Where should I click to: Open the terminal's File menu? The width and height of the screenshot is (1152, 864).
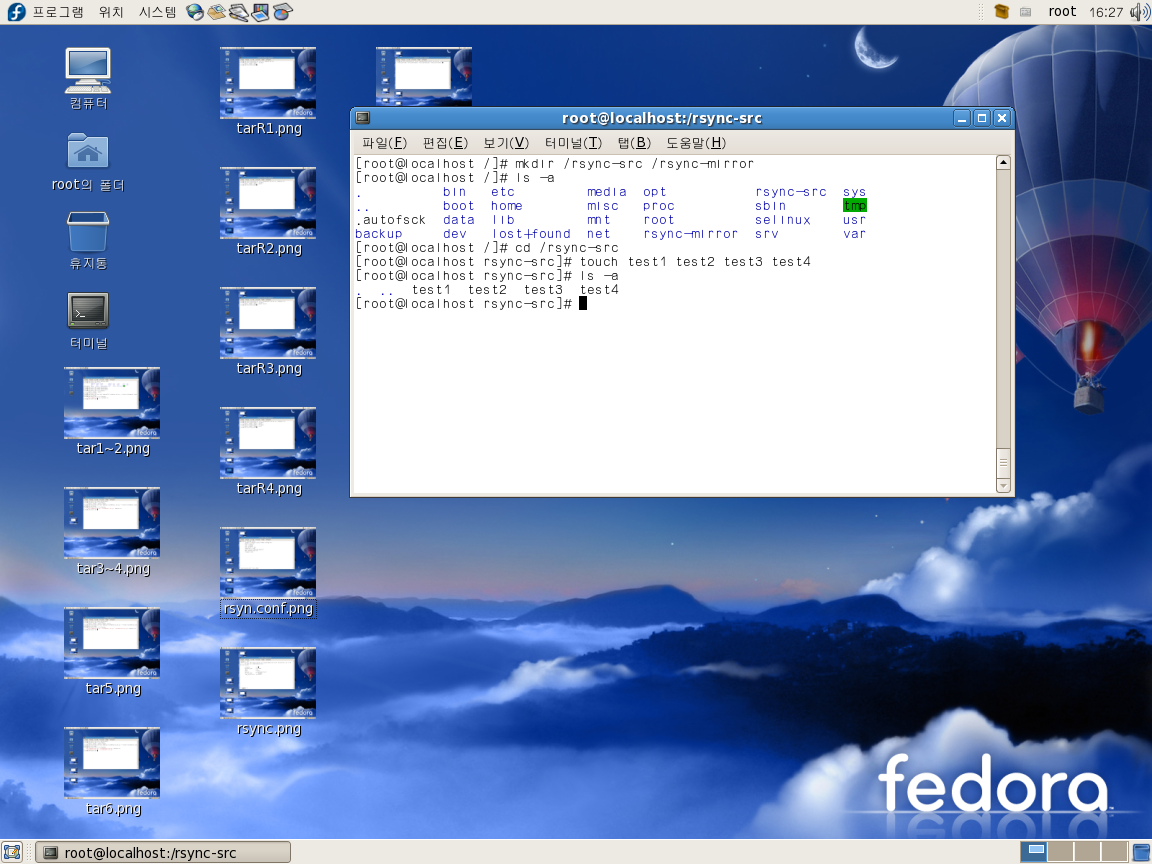[x=384, y=143]
